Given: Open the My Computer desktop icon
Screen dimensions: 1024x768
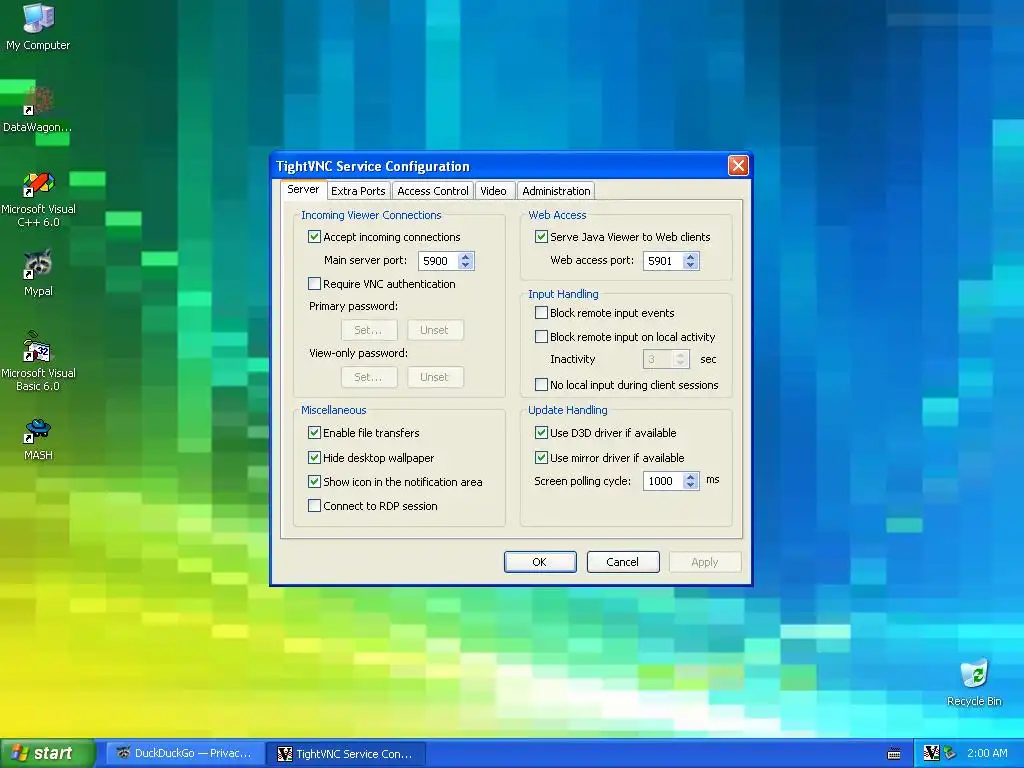Looking at the screenshot, I should pyautogui.click(x=38, y=27).
